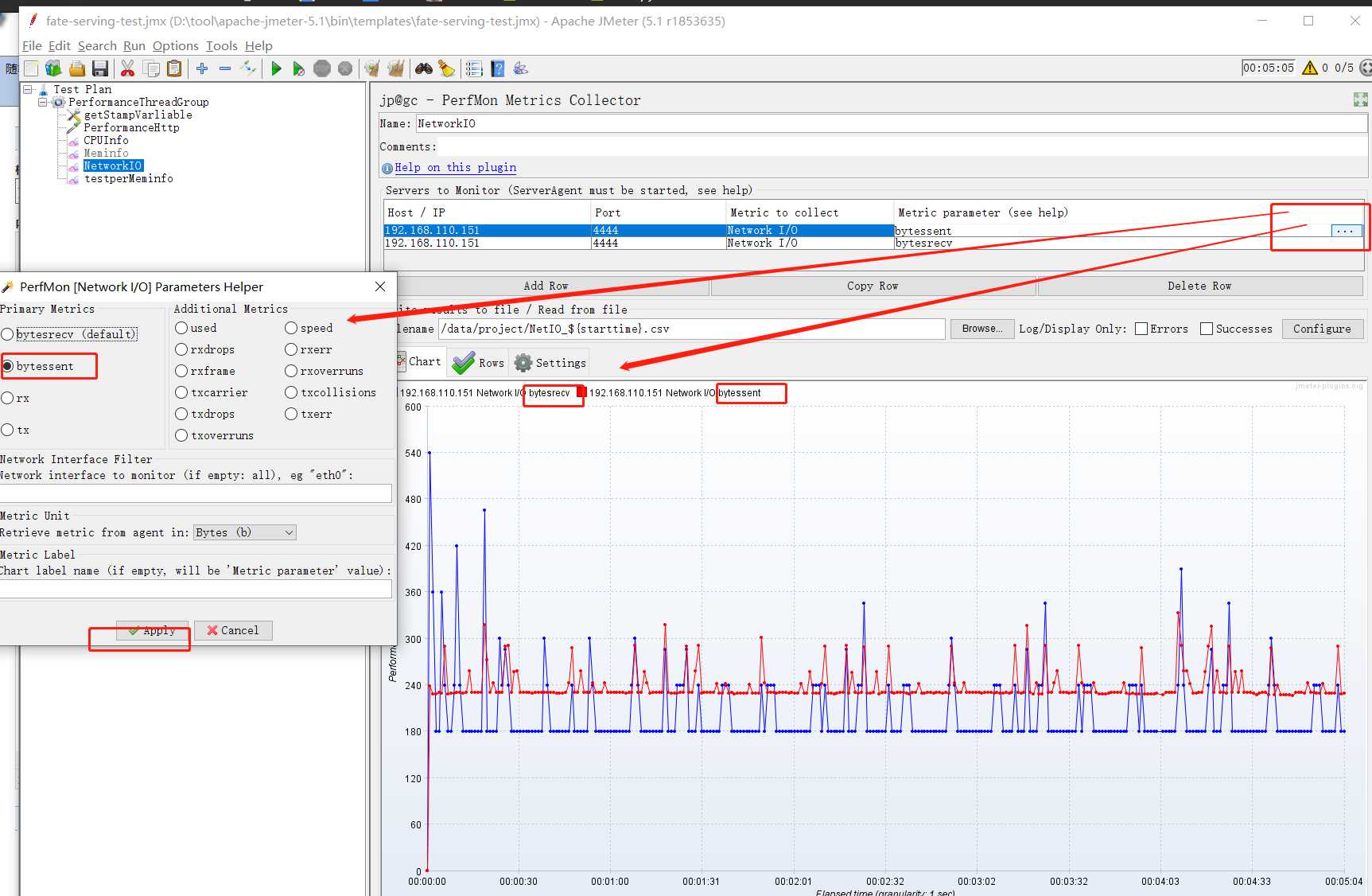Click the Network interface filter input field
The height and width of the screenshot is (896, 1372).
[x=196, y=493]
